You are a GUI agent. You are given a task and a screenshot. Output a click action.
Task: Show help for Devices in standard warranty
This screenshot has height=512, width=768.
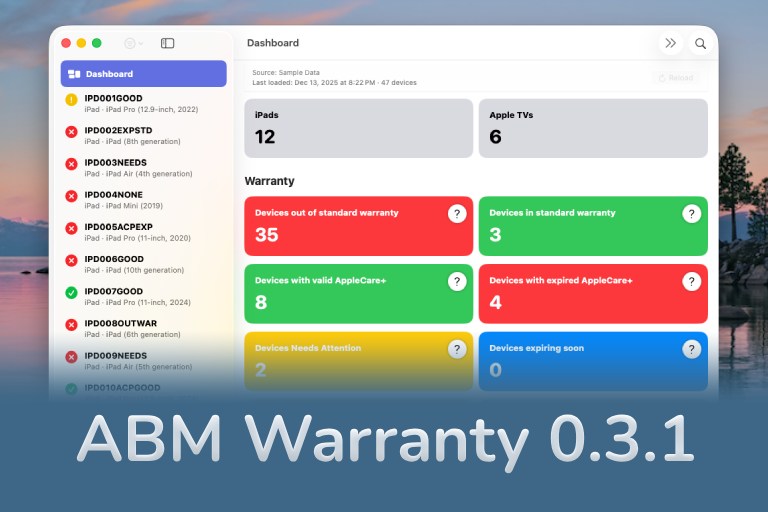click(692, 214)
